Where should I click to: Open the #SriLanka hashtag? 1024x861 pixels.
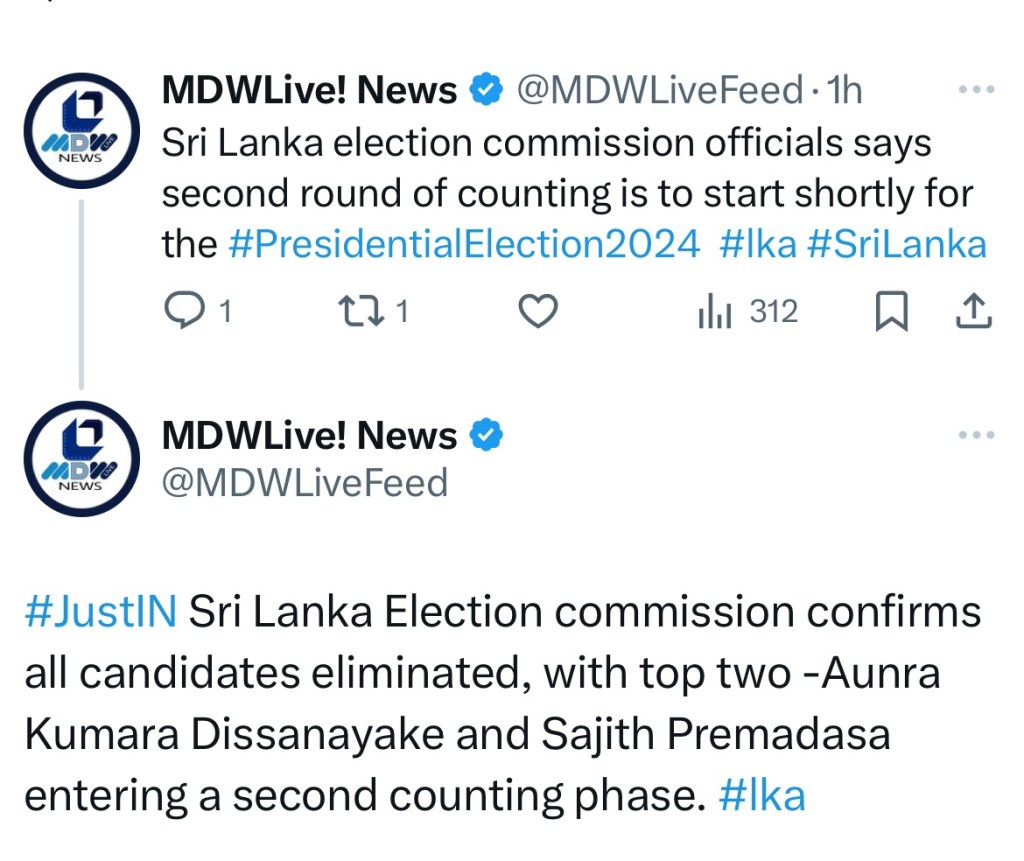[x=896, y=244]
